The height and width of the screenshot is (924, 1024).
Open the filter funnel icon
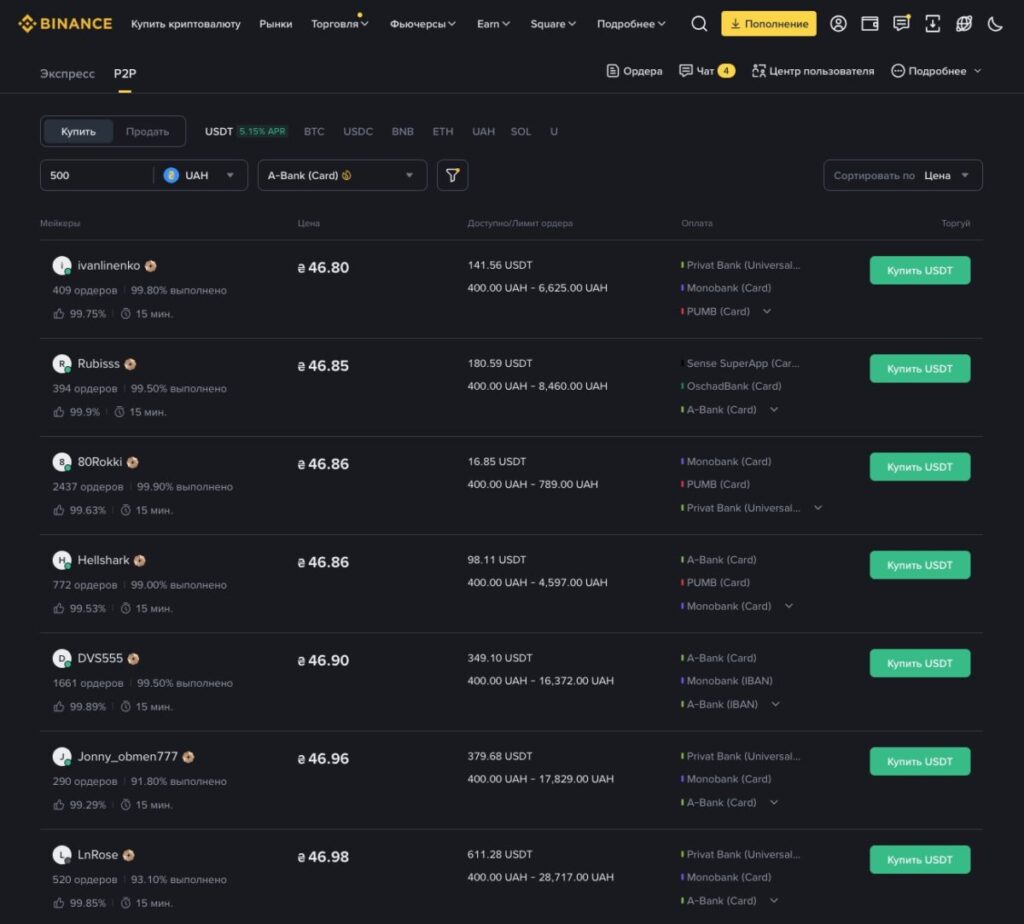pos(452,175)
